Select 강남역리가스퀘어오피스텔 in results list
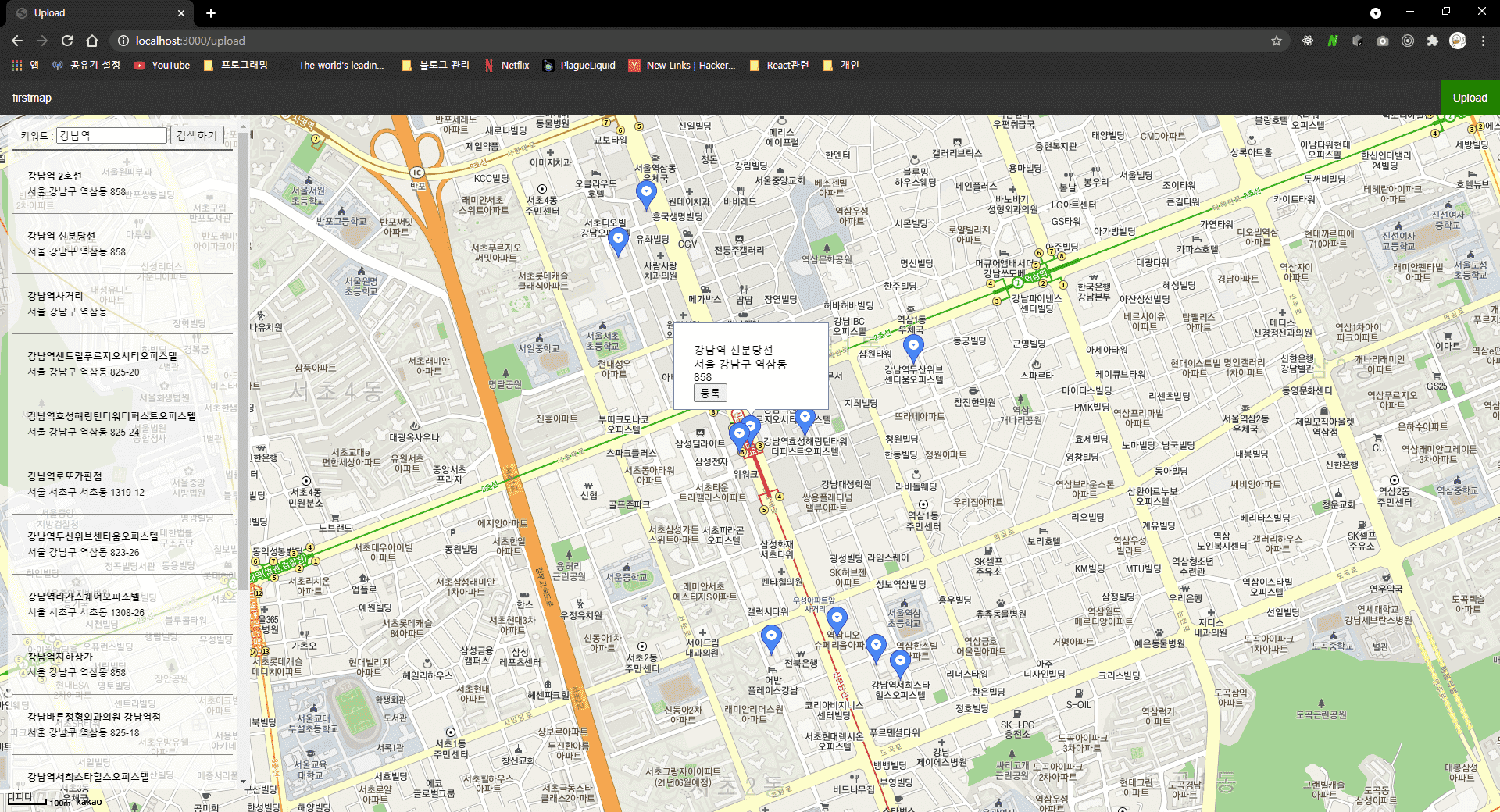The height and width of the screenshot is (812, 1500). click(x=121, y=604)
